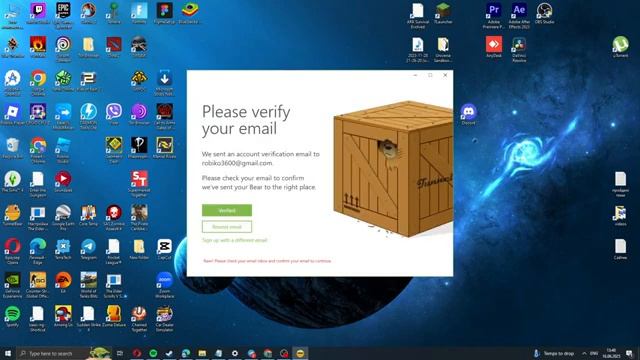The width and height of the screenshot is (640, 360).
Task: Open the AnyDesk desktop icon
Action: click(x=494, y=47)
